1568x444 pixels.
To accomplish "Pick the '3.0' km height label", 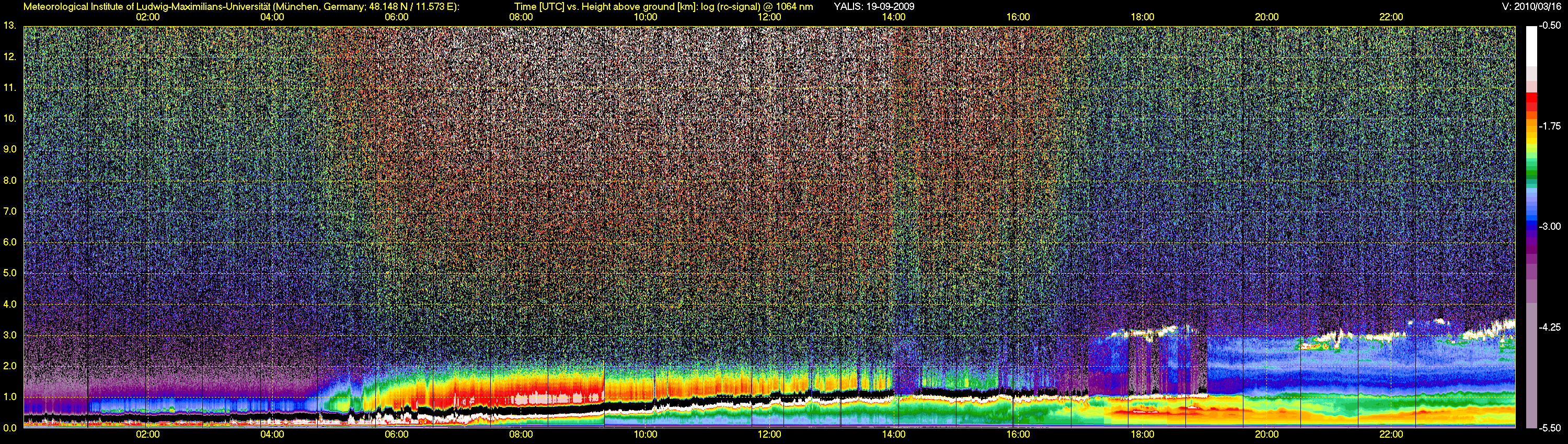I will click(x=9, y=335).
